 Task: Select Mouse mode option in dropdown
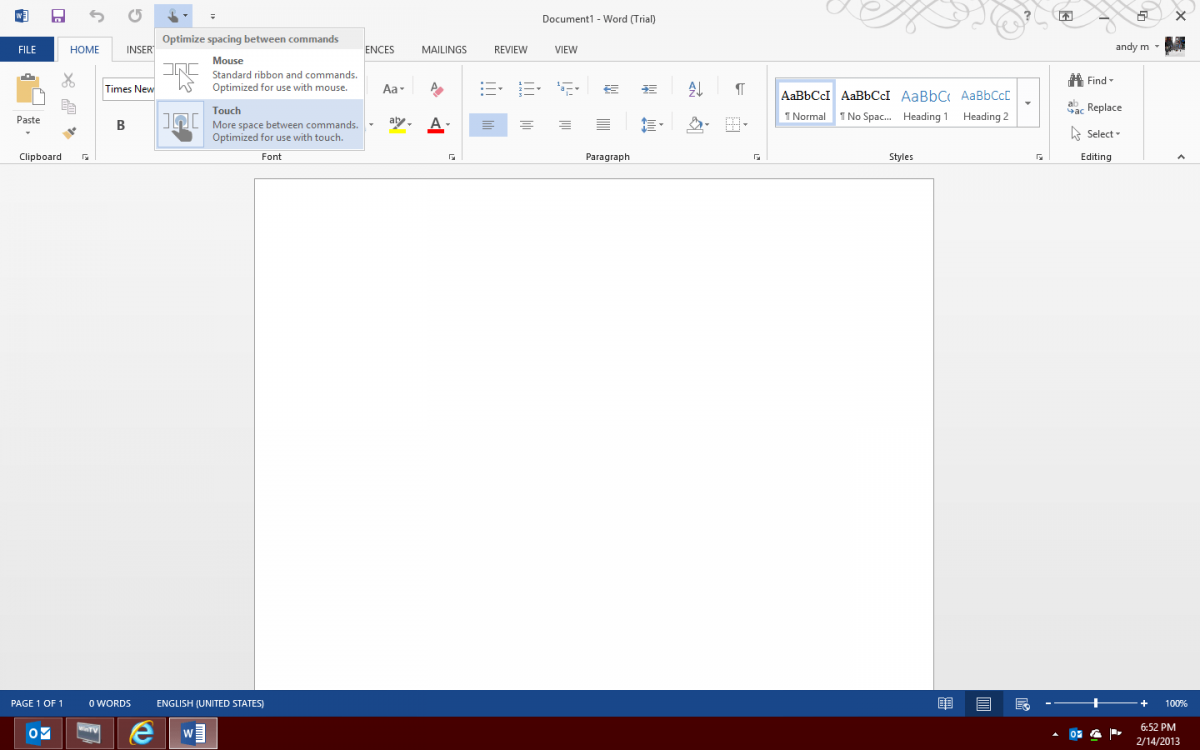[x=260, y=75]
